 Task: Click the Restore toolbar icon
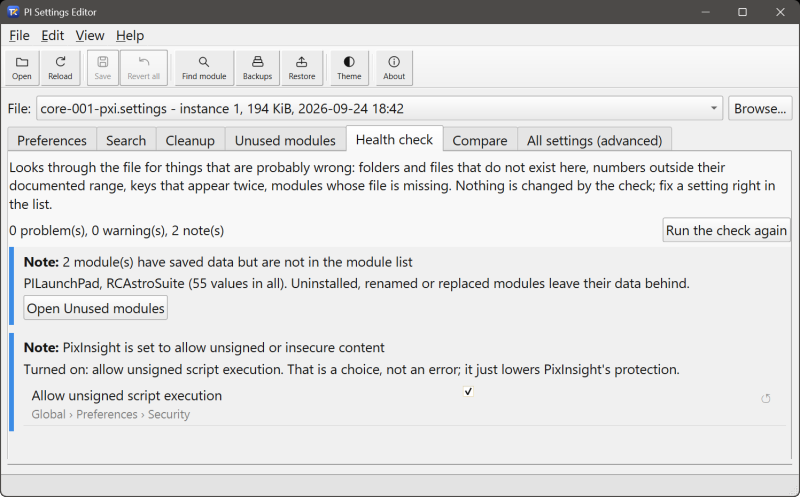click(x=302, y=68)
